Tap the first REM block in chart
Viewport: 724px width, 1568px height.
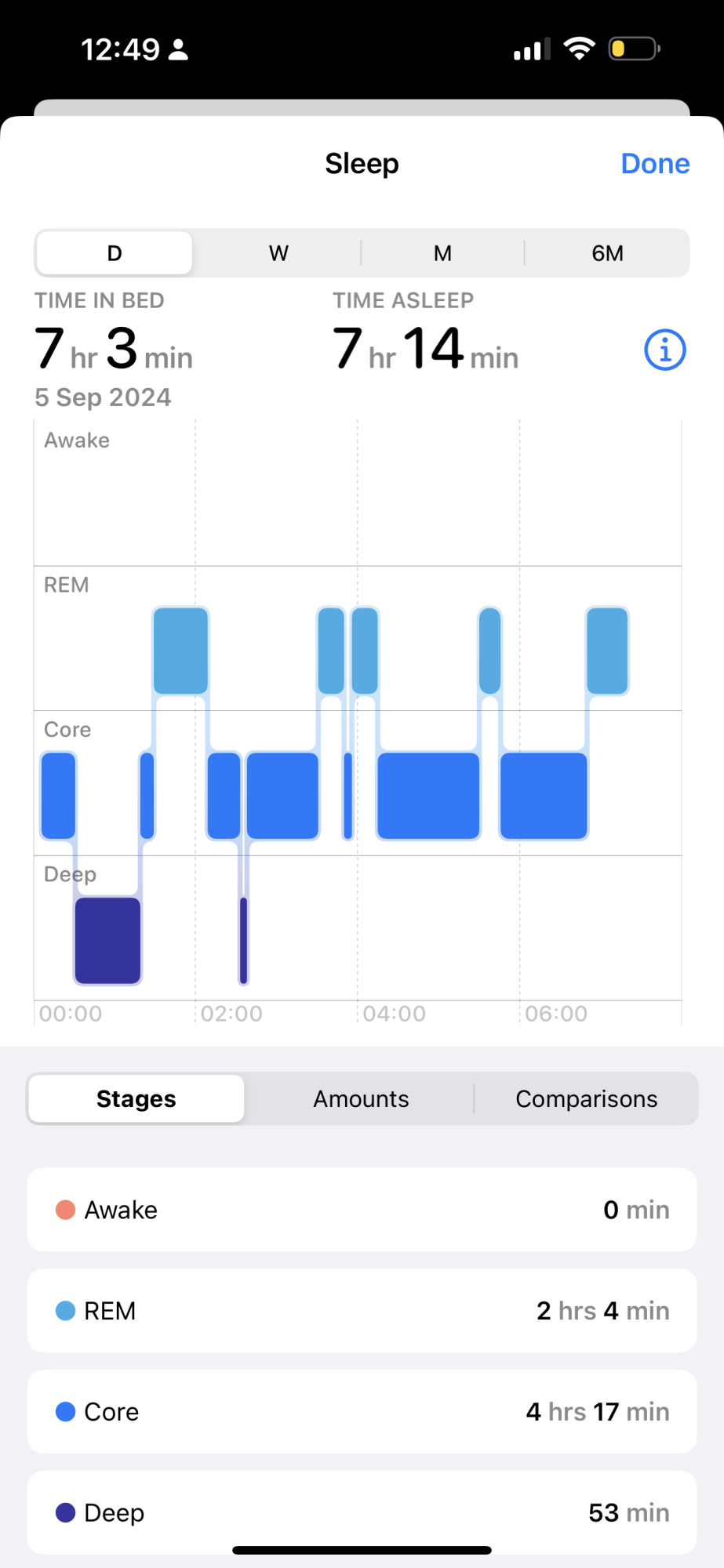180,650
